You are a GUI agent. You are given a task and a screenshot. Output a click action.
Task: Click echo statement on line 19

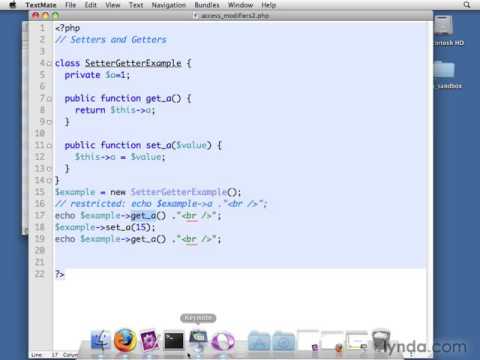(138, 239)
